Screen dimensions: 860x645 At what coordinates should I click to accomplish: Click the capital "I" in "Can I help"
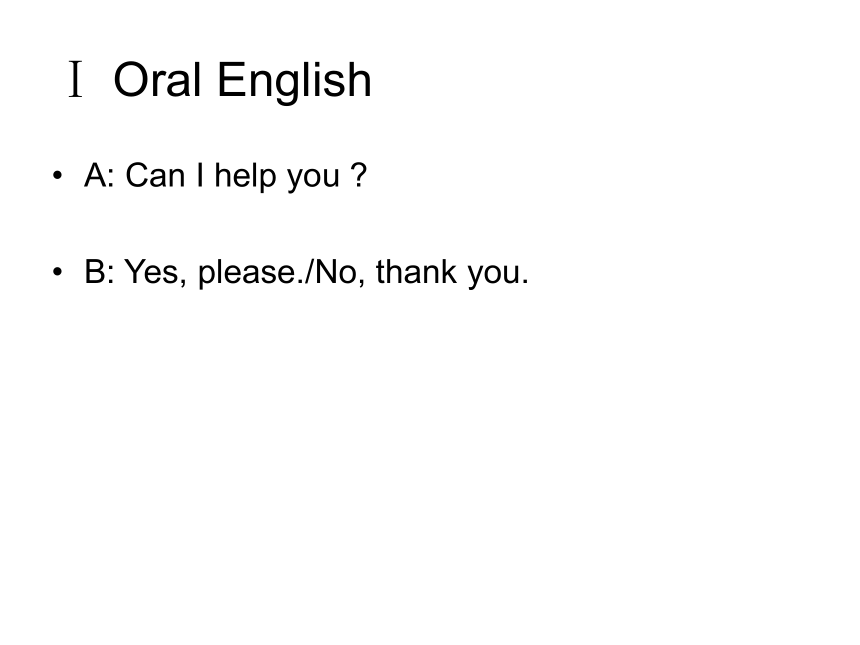200,176
